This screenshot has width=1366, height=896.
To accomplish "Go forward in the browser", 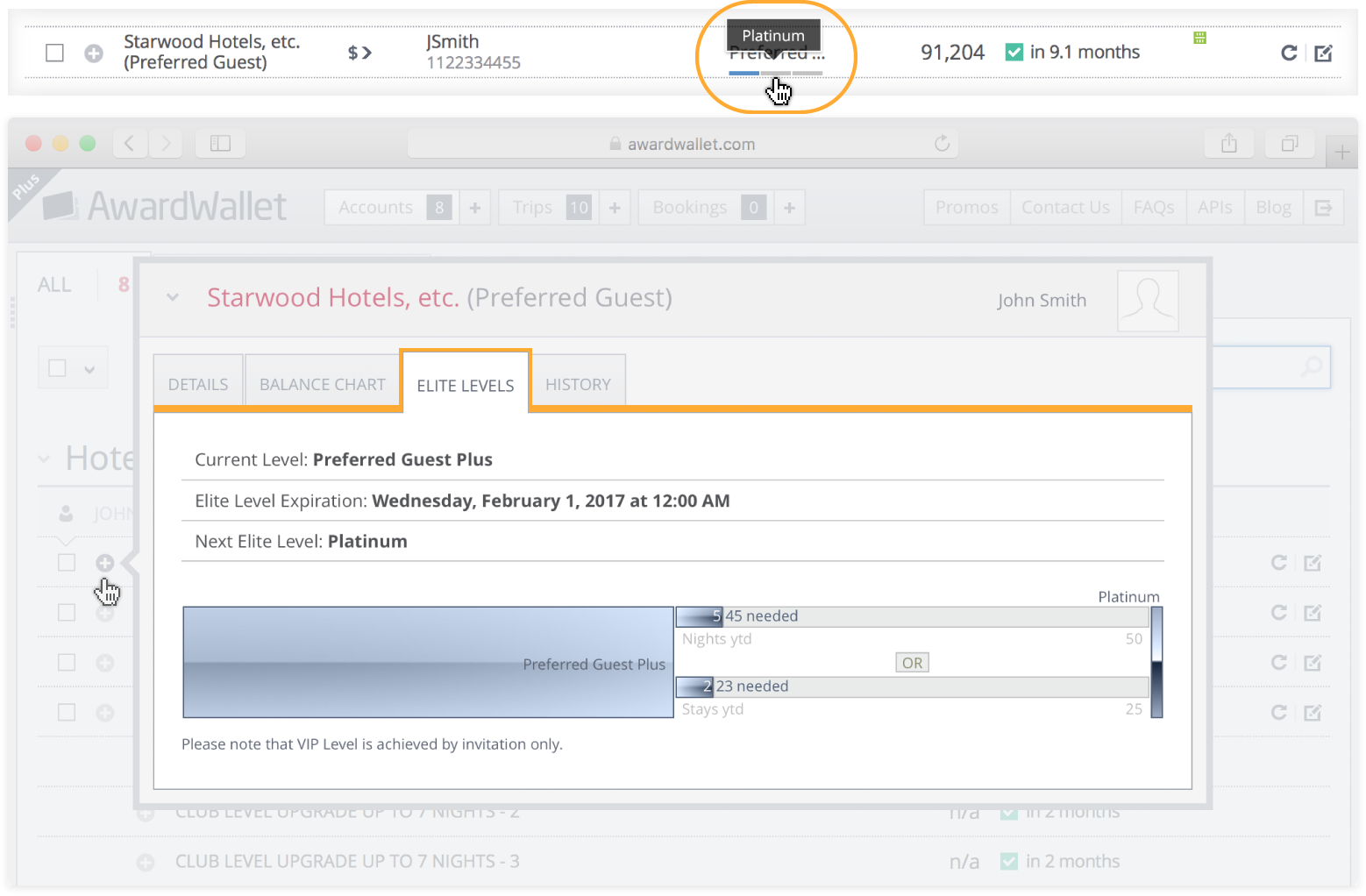I will coord(166,143).
